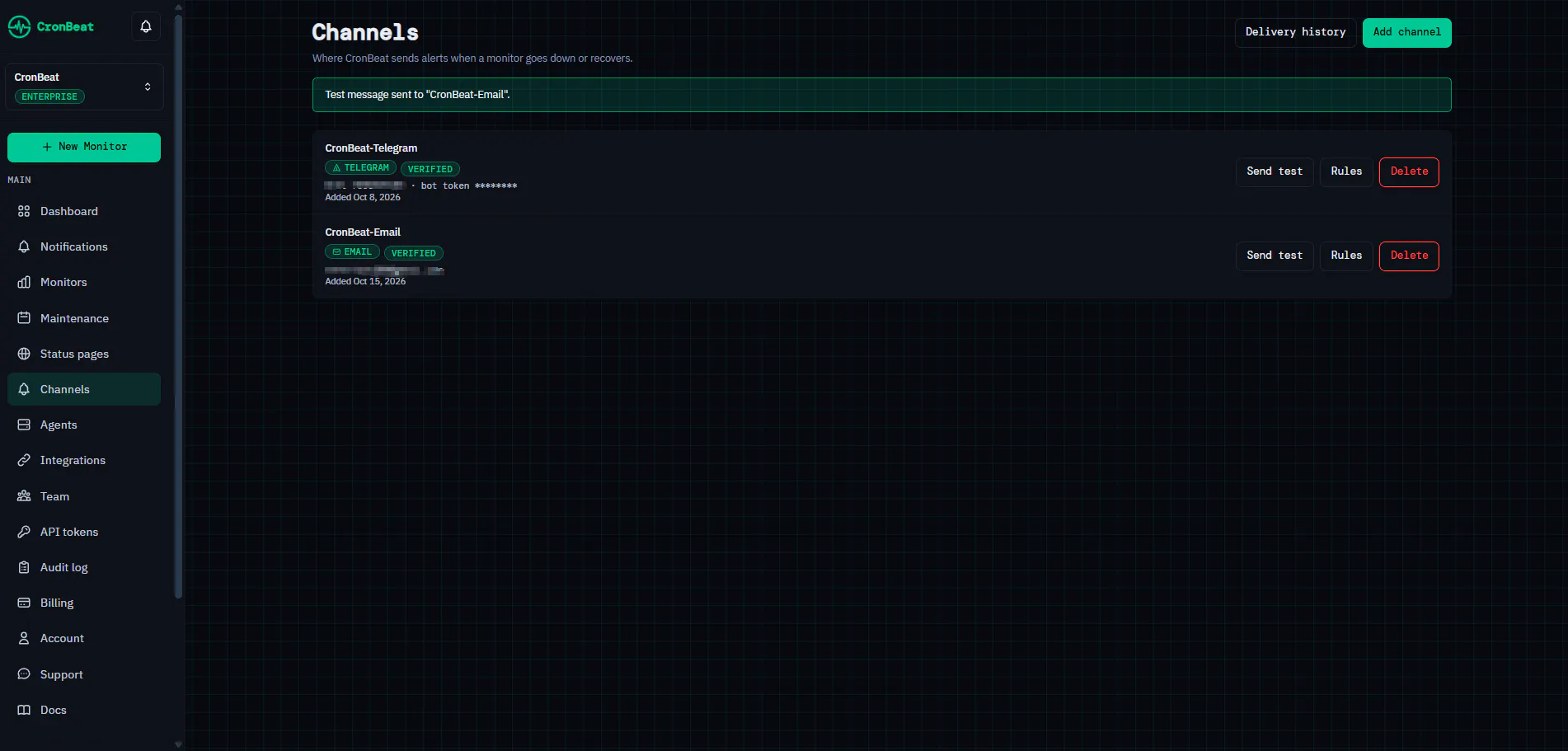Navigate to Audit log
The image size is (1568, 751).
(x=84, y=567)
